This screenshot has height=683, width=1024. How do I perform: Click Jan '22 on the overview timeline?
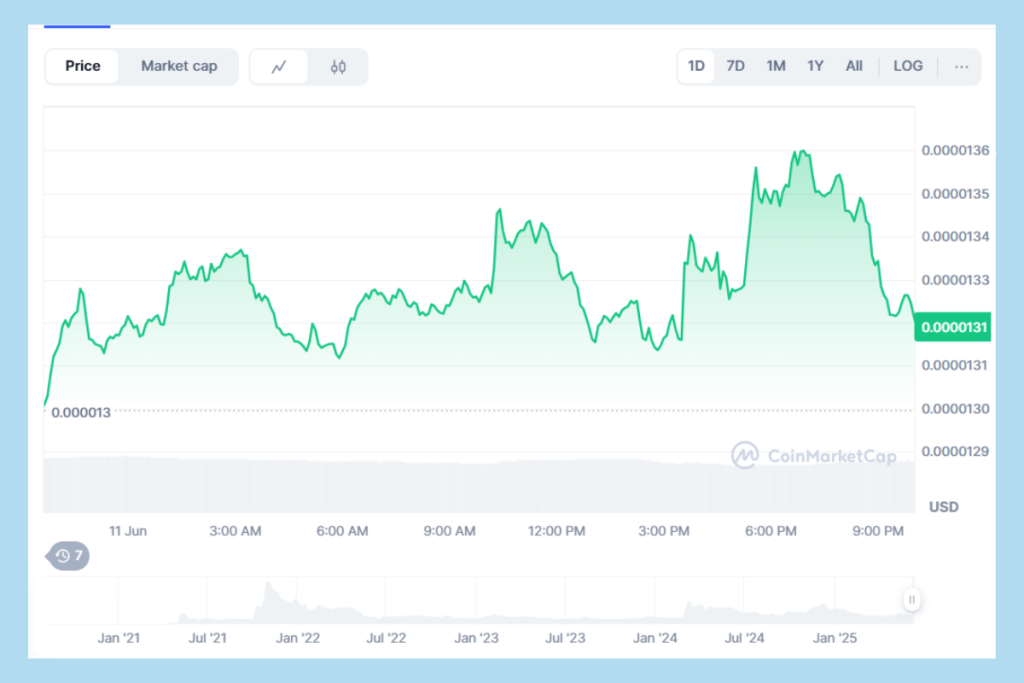coord(298,638)
